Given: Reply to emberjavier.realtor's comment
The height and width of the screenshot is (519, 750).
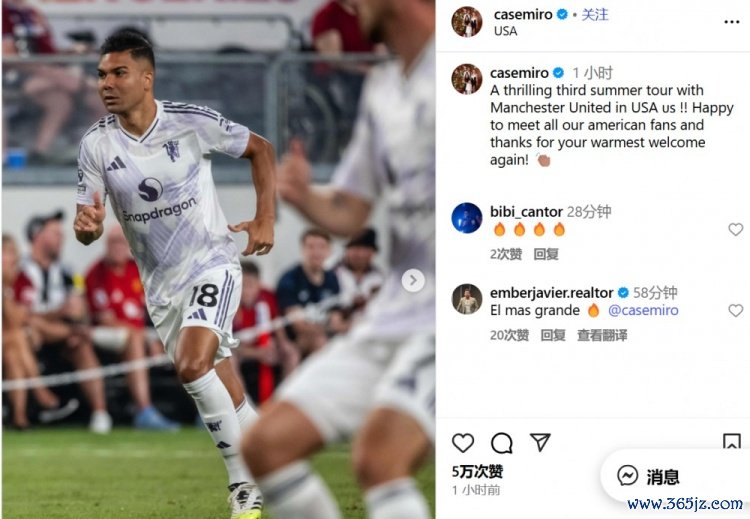Looking at the screenshot, I should tap(552, 335).
